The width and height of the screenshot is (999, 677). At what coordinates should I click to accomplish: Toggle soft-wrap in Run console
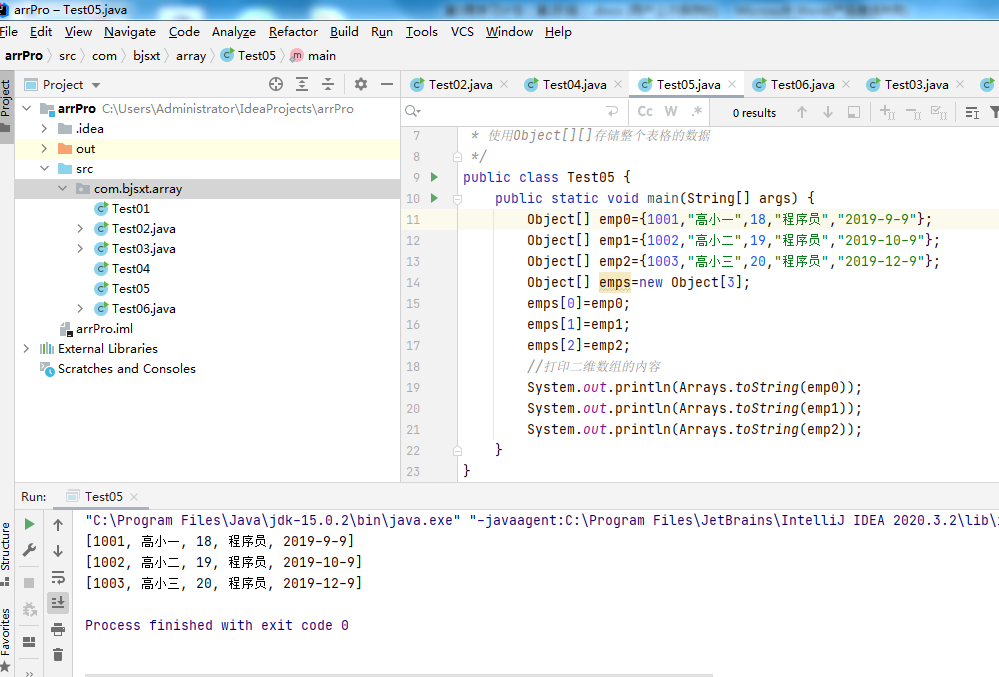click(x=58, y=577)
